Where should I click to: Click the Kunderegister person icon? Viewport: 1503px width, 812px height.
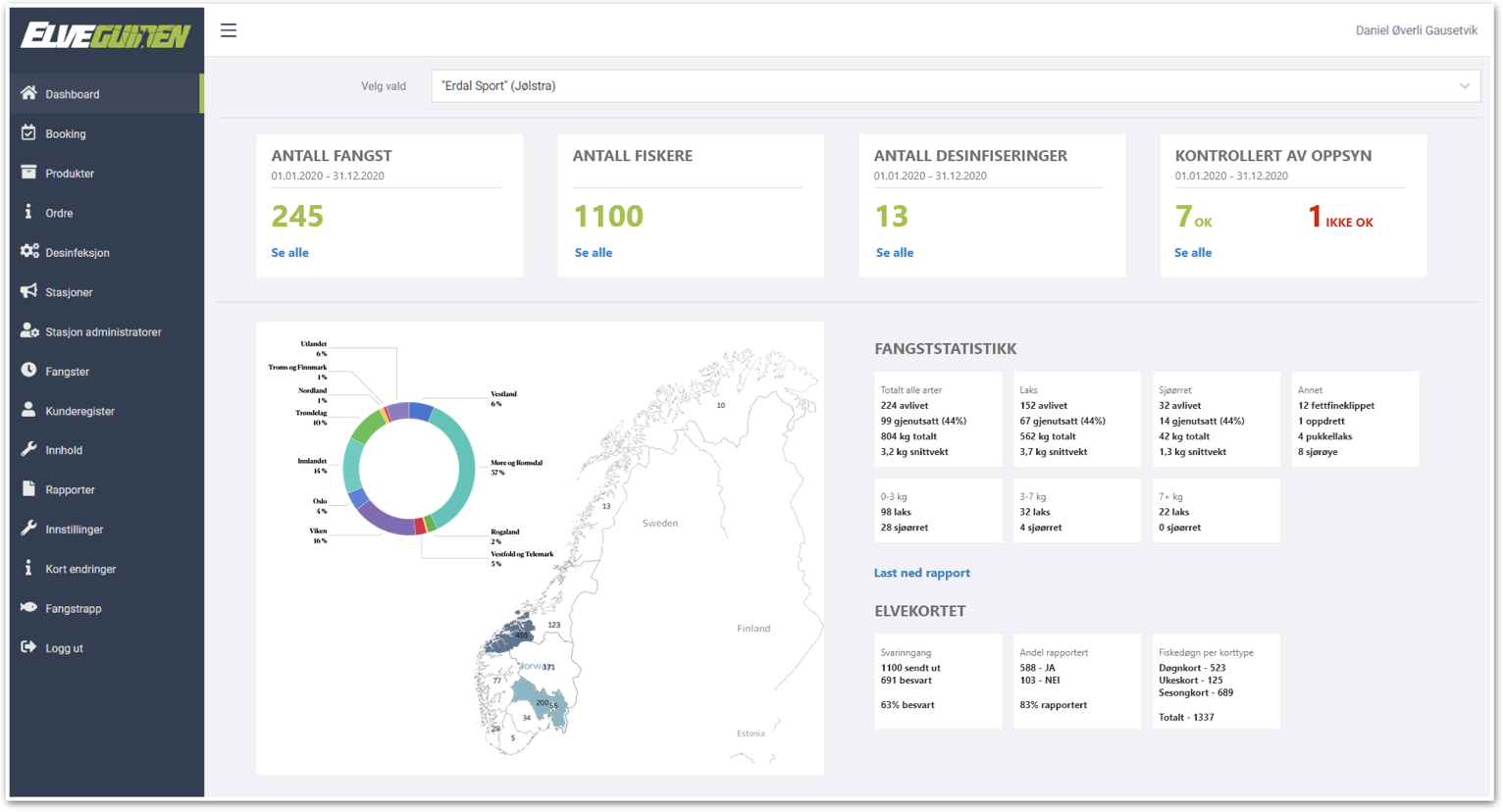(x=28, y=410)
